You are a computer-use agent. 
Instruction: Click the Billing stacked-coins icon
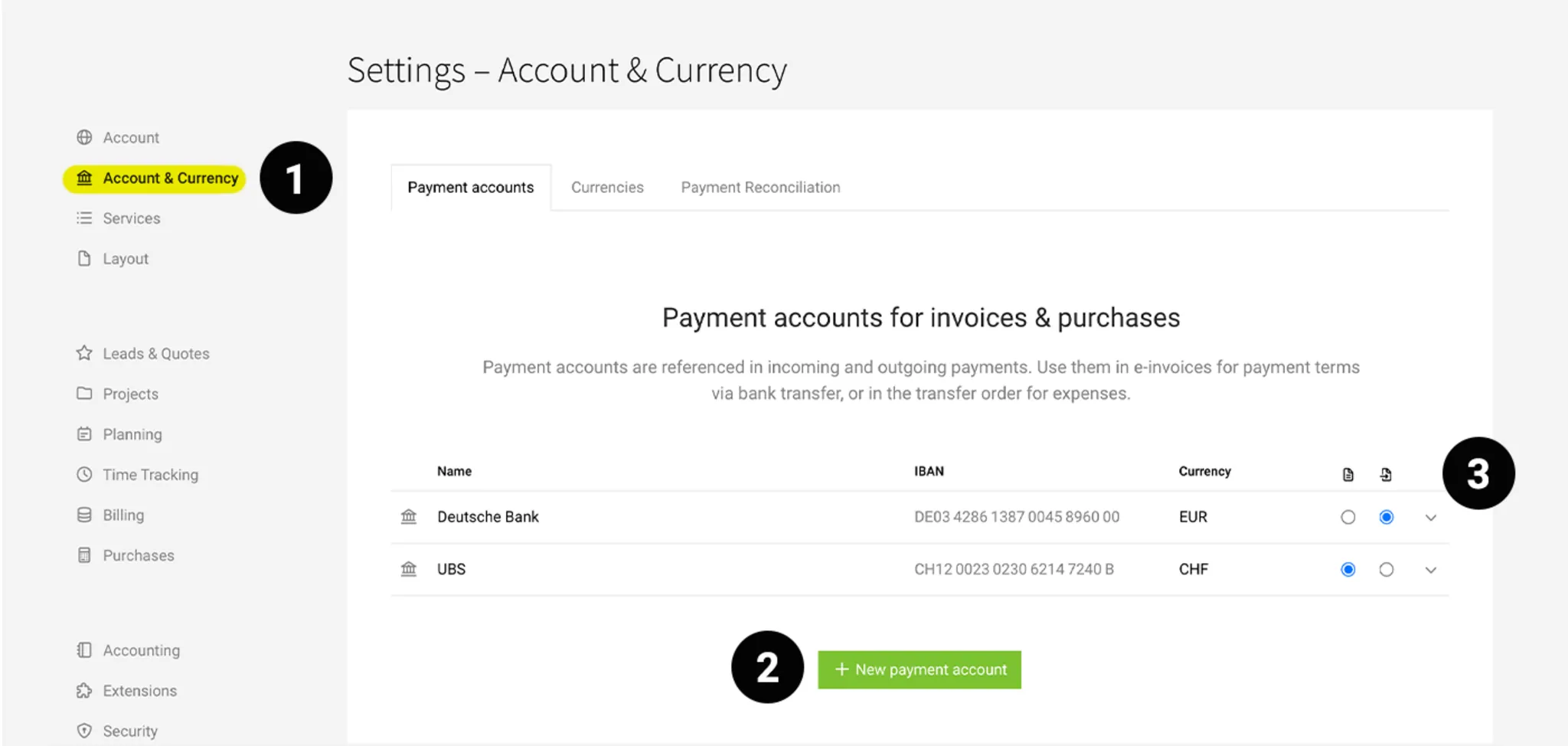click(x=85, y=515)
